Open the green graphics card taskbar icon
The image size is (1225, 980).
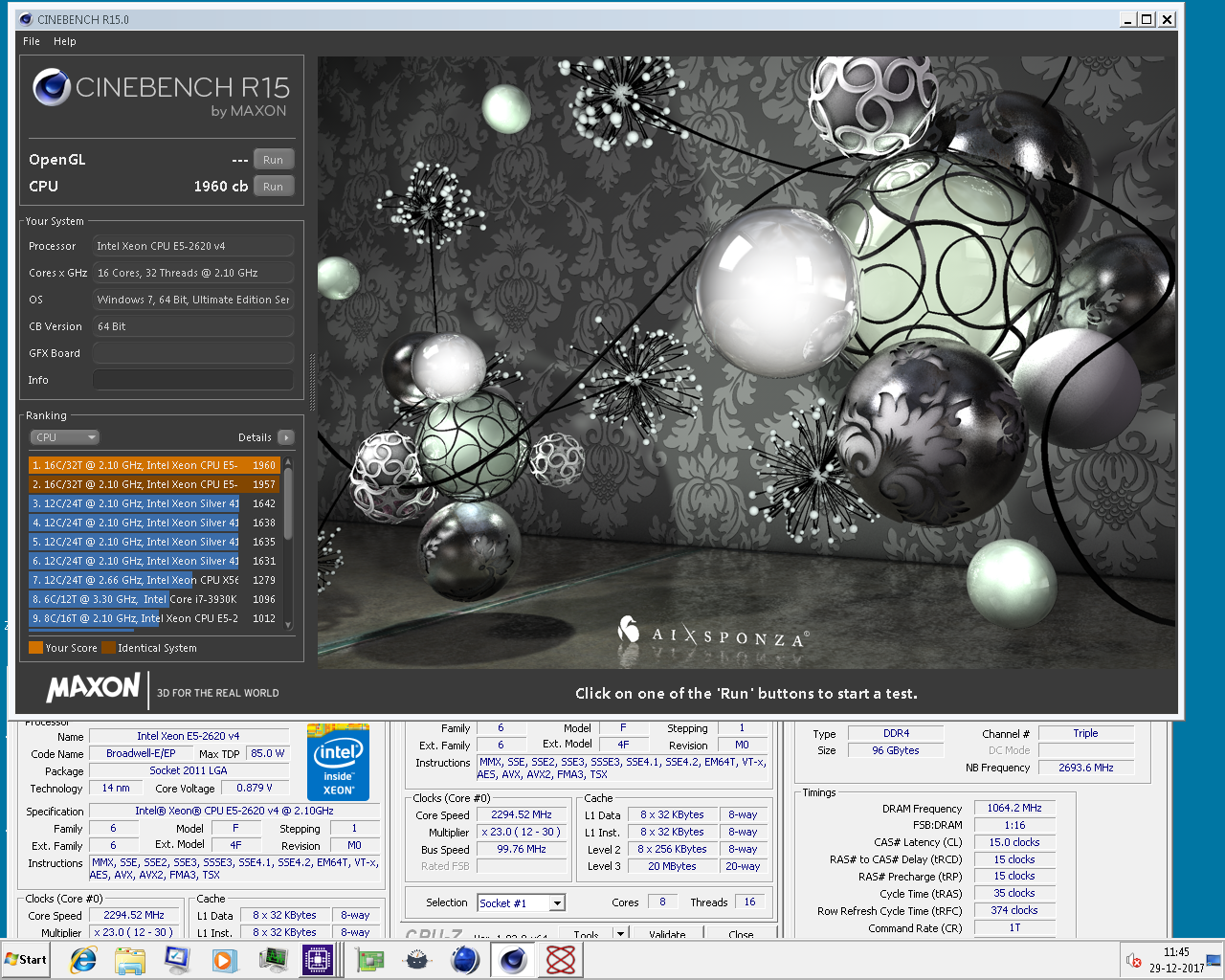coord(369,960)
